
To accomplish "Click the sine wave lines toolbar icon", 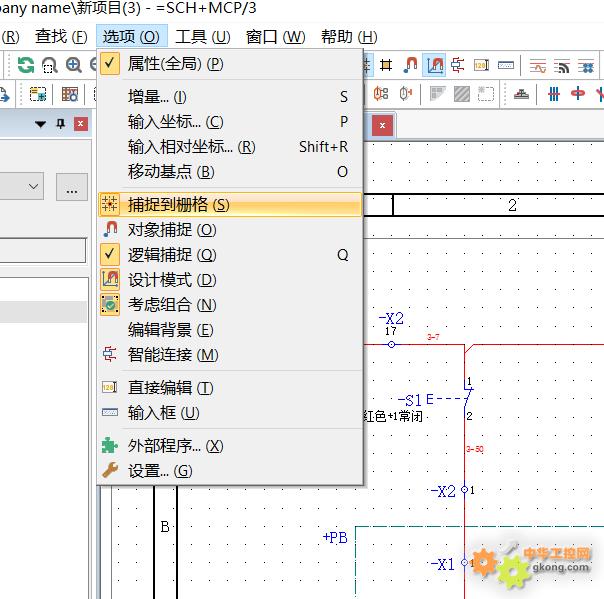I will [x=538, y=66].
